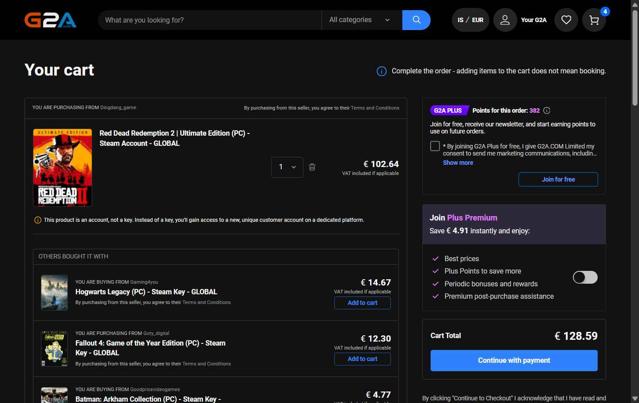Add Hogwarts Legacy to cart
This screenshot has height=403, width=639.
coord(362,303)
